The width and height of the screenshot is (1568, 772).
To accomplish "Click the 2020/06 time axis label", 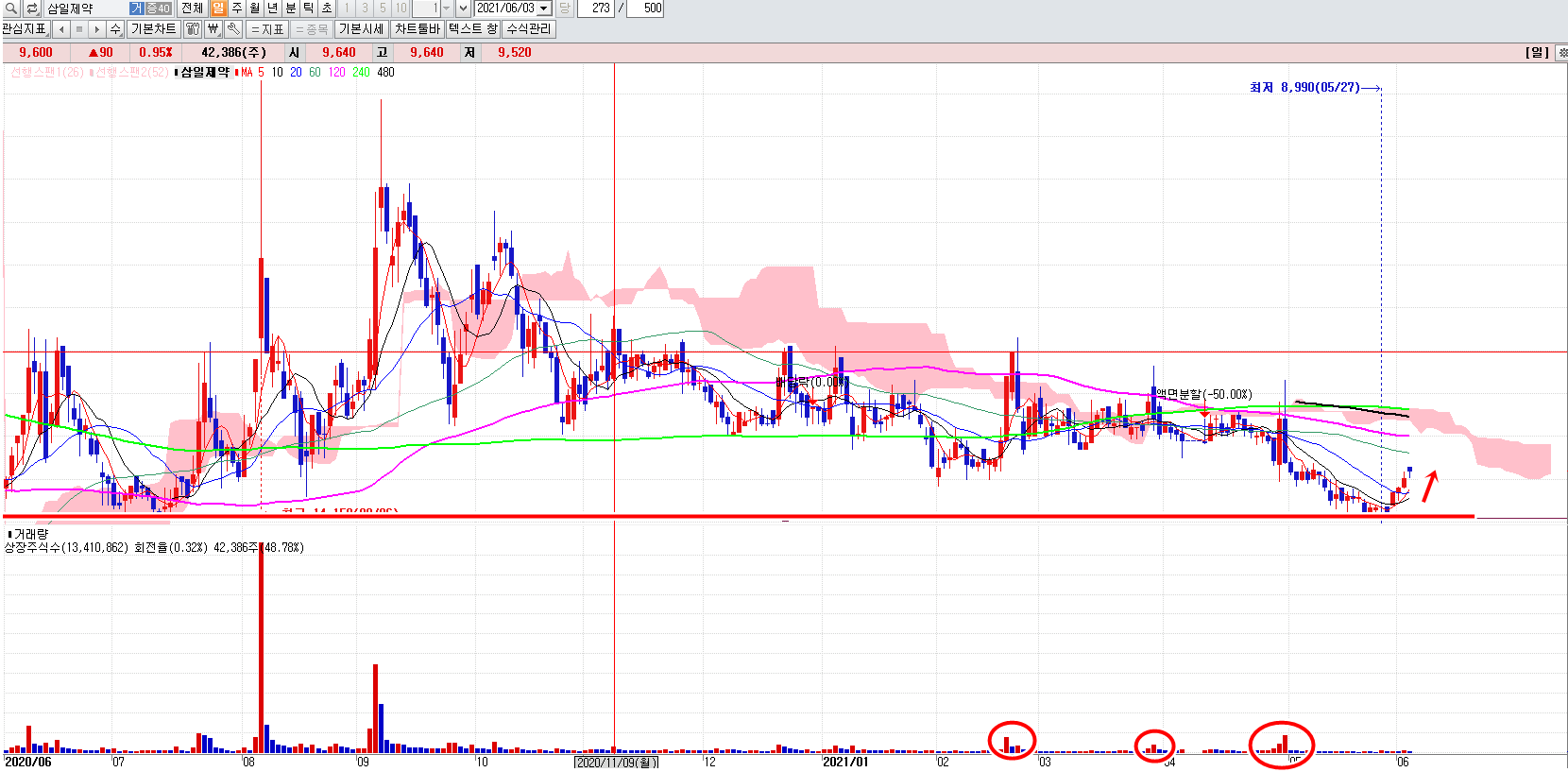I will click(28, 762).
